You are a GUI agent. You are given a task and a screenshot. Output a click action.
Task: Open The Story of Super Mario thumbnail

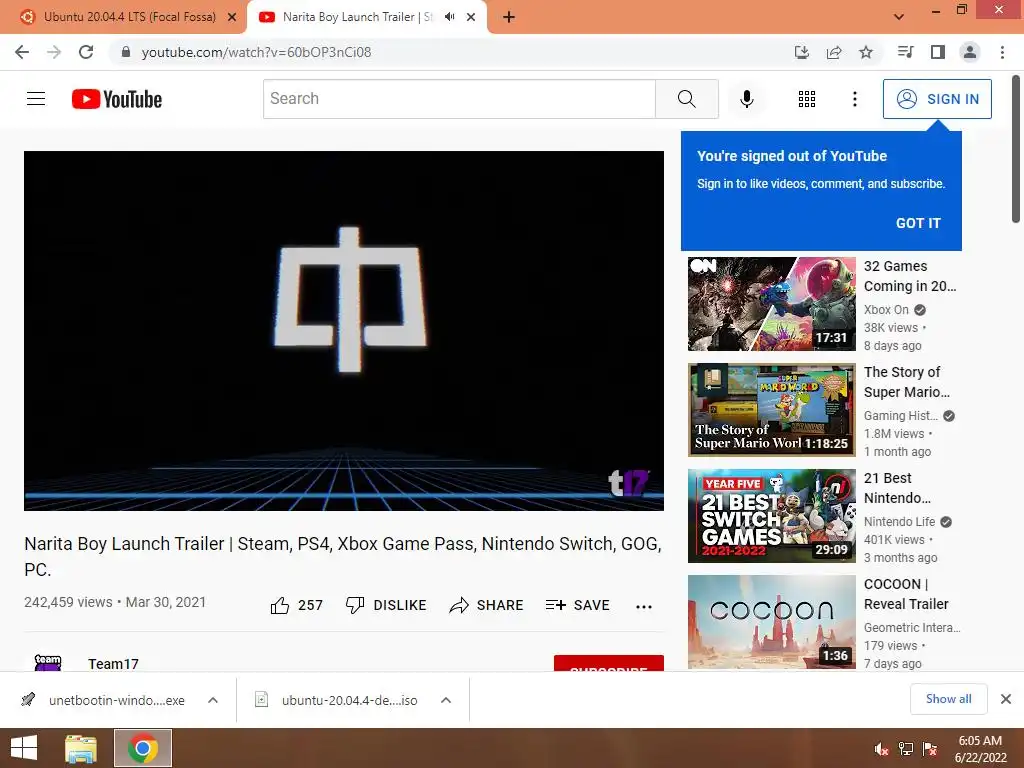[x=772, y=409]
